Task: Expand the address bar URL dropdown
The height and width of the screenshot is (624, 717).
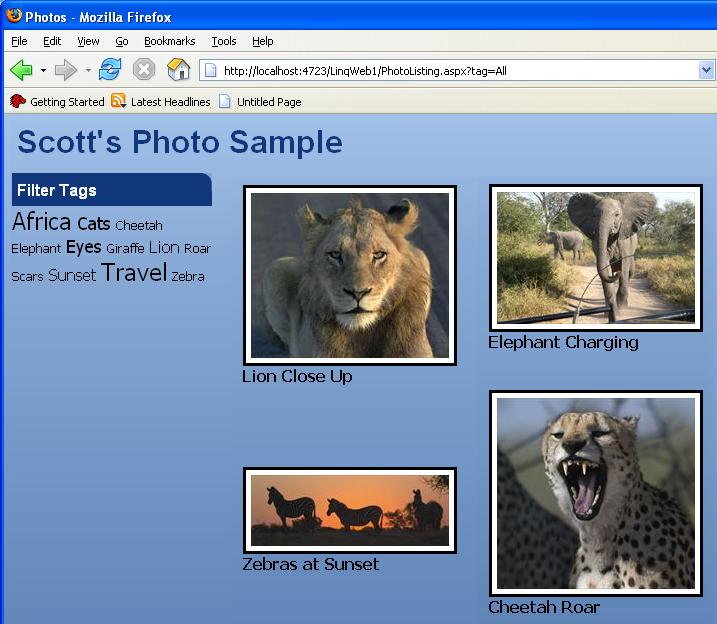Action: click(x=706, y=70)
